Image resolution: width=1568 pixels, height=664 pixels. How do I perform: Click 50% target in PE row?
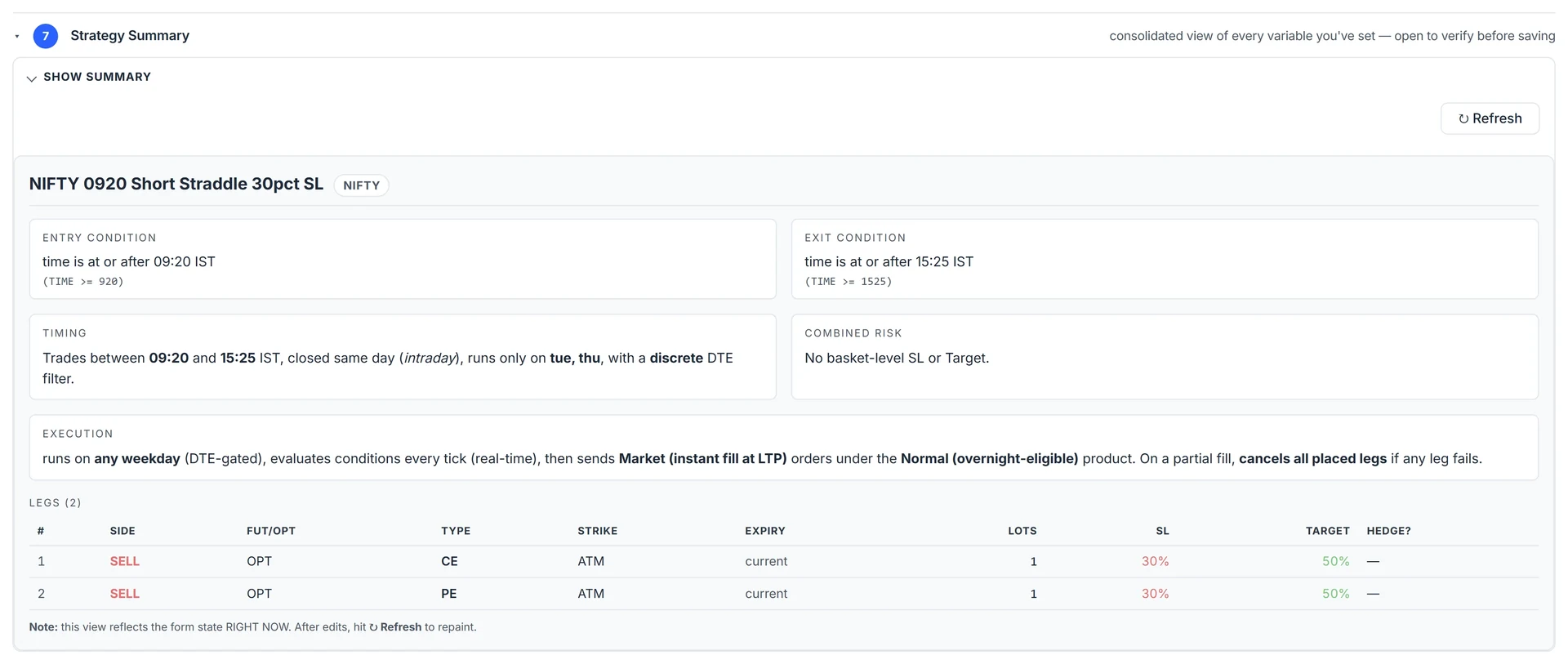click(1336, 594)
